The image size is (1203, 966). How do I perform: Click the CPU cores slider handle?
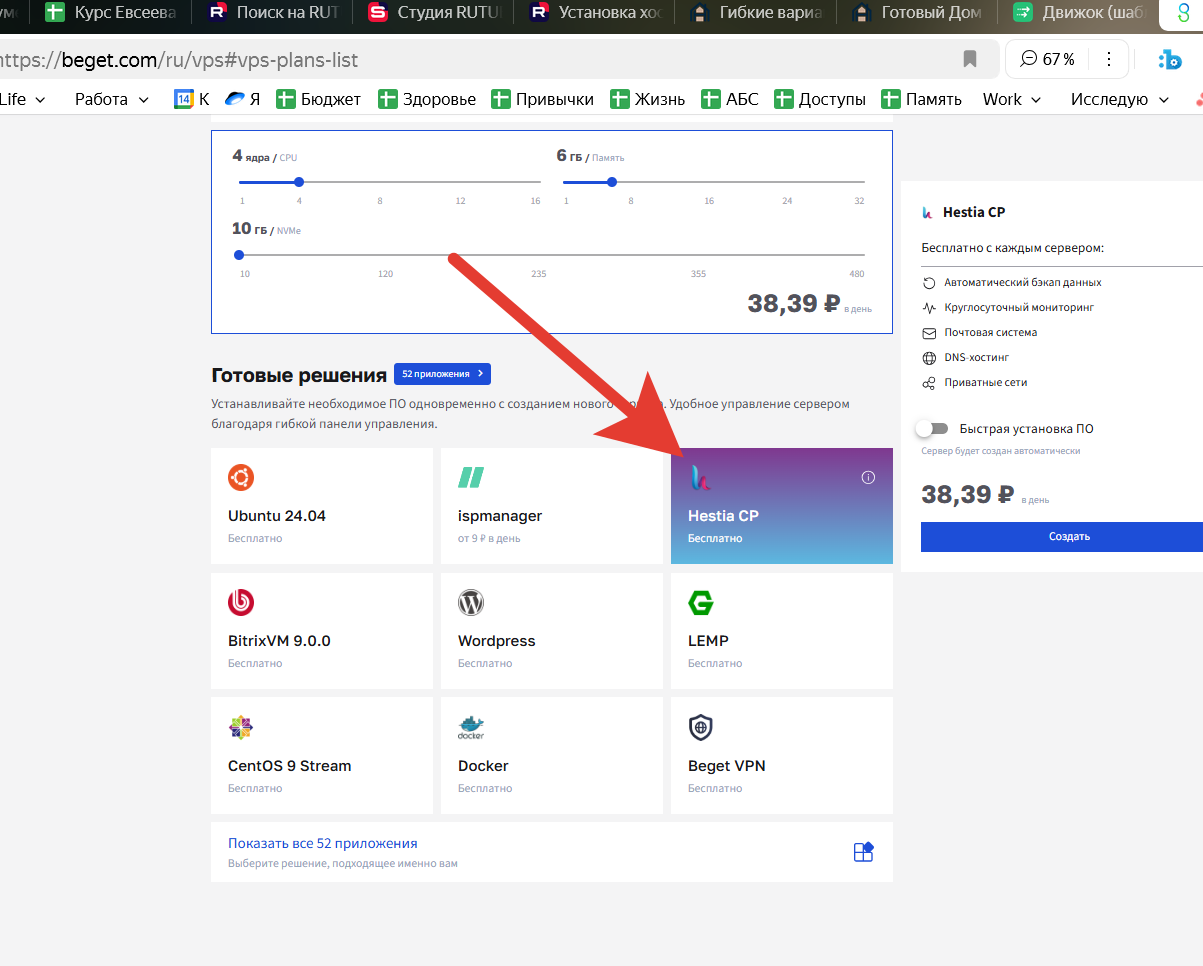tap(299, 182)
